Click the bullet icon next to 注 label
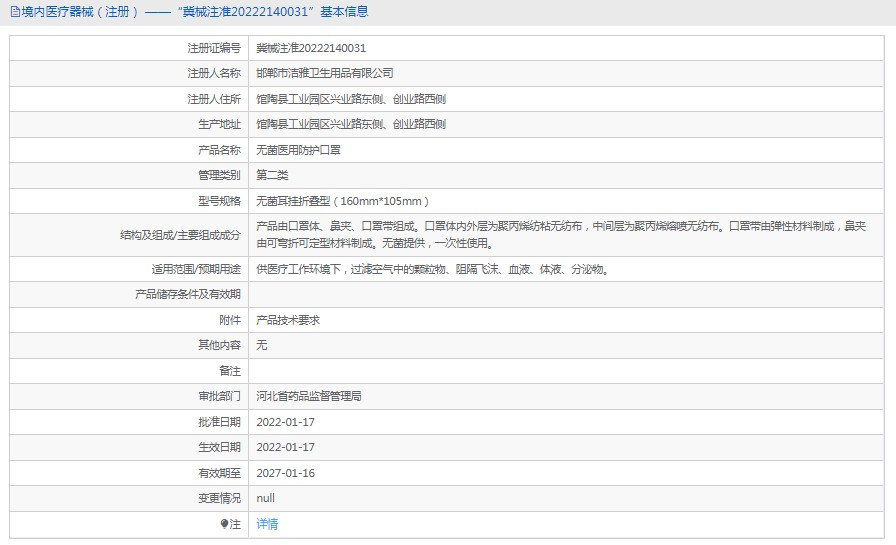 point(224,524)
